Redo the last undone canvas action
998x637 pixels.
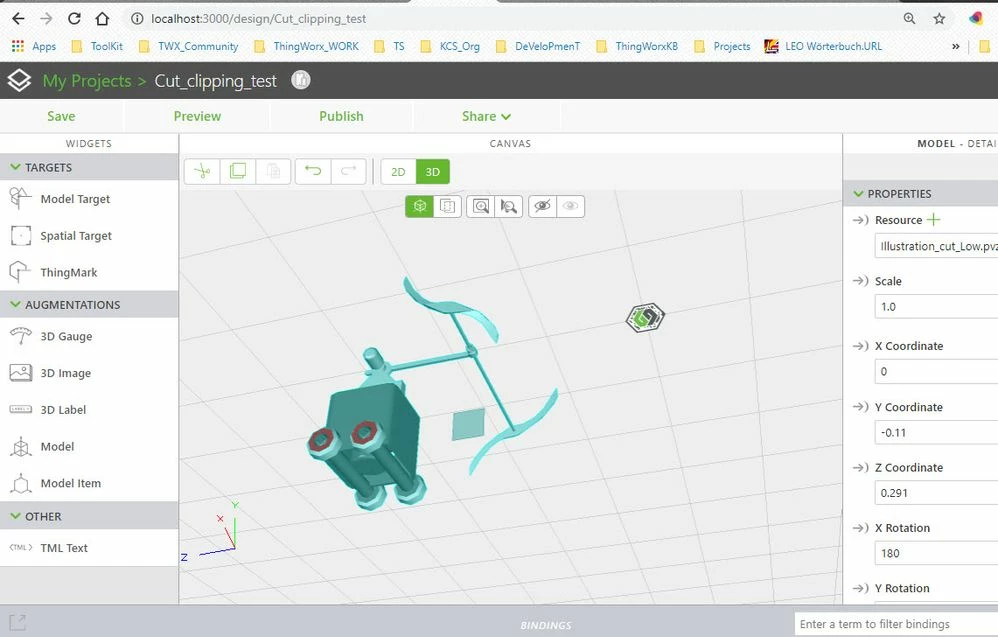[x=349, y=171]
